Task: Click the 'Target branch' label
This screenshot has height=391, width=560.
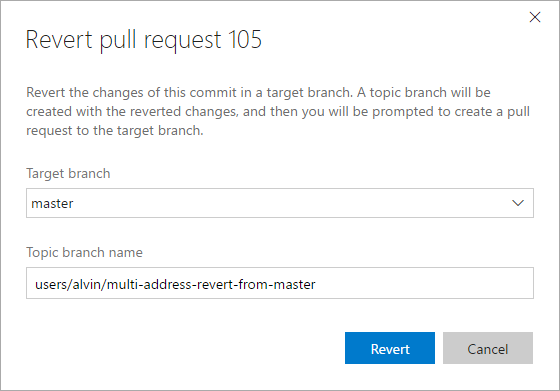Action: tap(68, 174)
